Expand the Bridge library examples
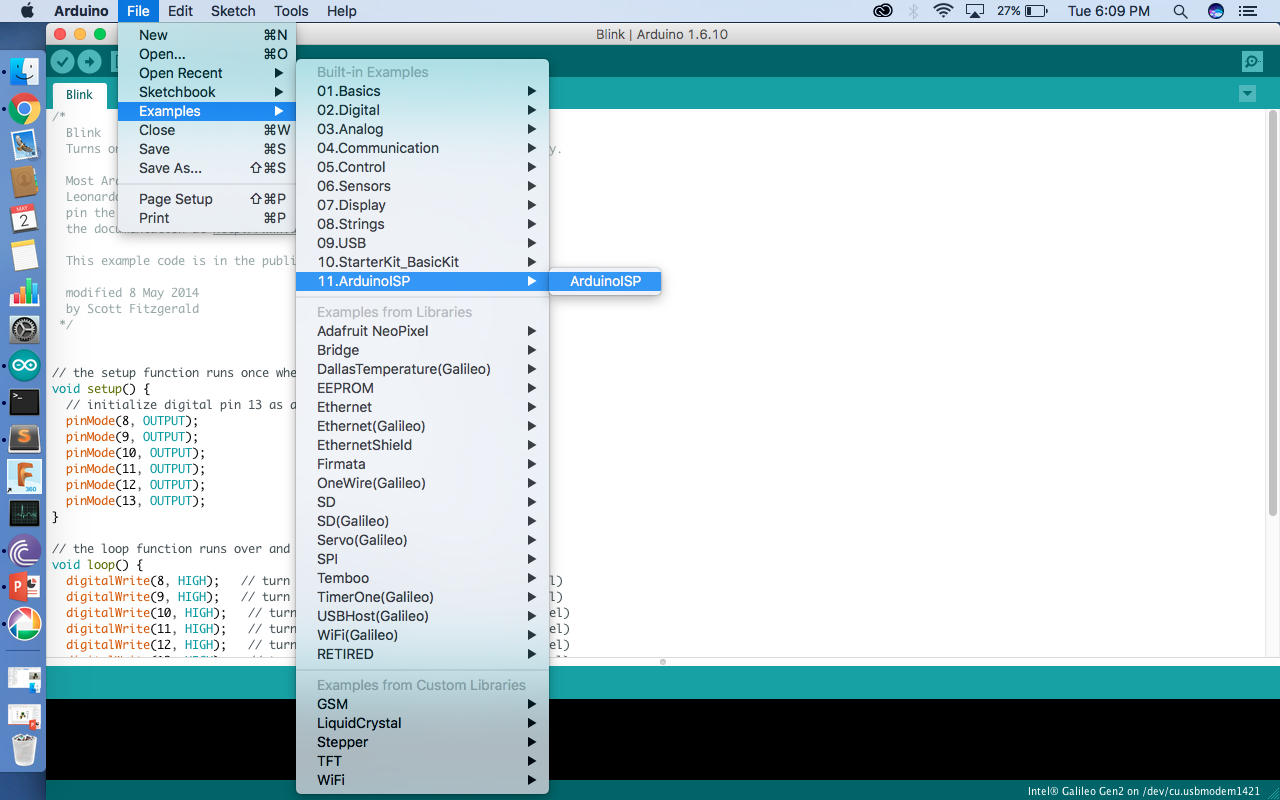The image size is (1280, 800). (422, 350)
